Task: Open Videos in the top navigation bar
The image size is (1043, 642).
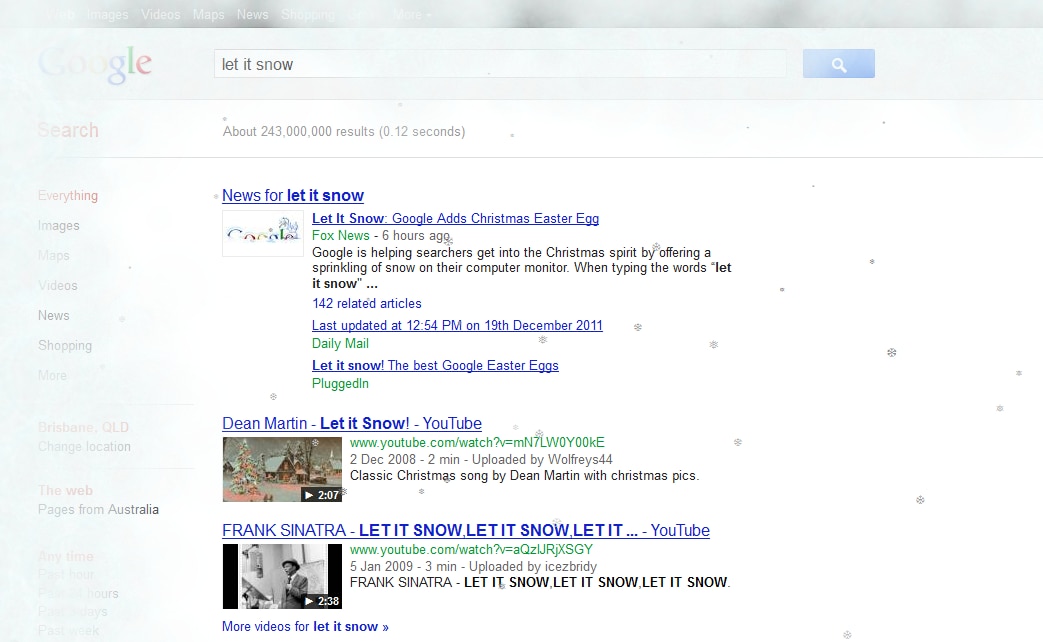Action: [160, 15]
